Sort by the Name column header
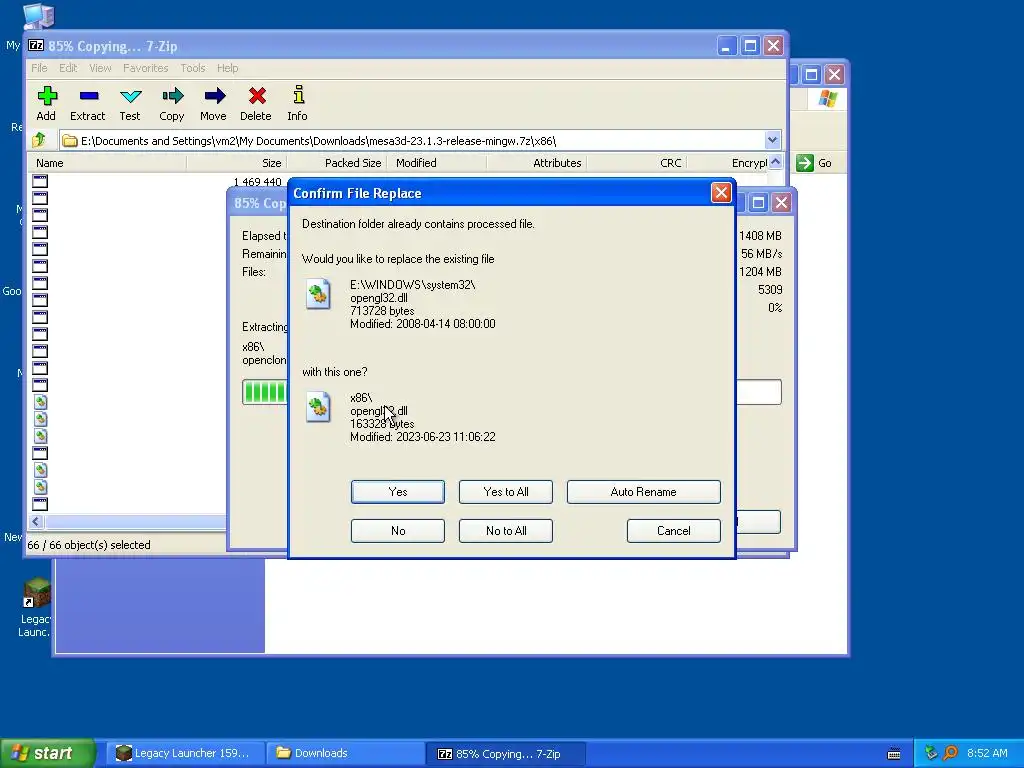The height and width of the screenshot is (768, 1024). pos(107,163)
